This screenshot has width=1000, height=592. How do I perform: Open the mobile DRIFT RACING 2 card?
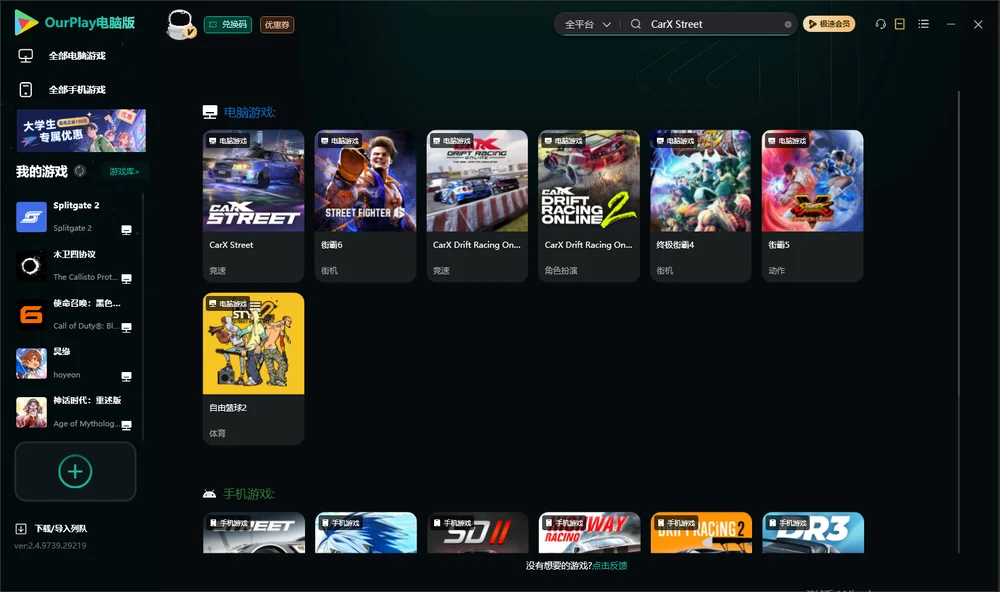click(700, 533)
